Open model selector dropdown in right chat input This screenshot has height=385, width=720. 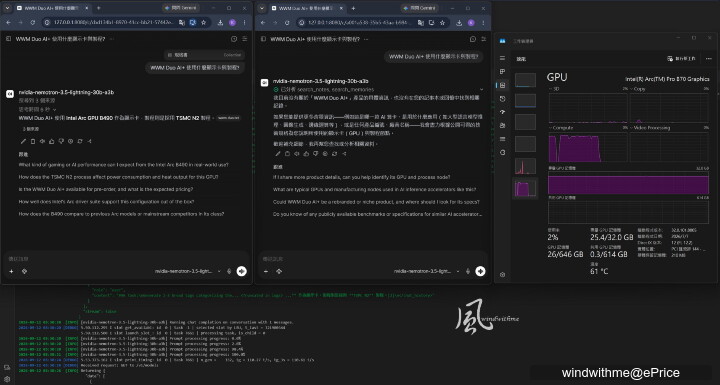pyautogui.click(x=426, y=271)
